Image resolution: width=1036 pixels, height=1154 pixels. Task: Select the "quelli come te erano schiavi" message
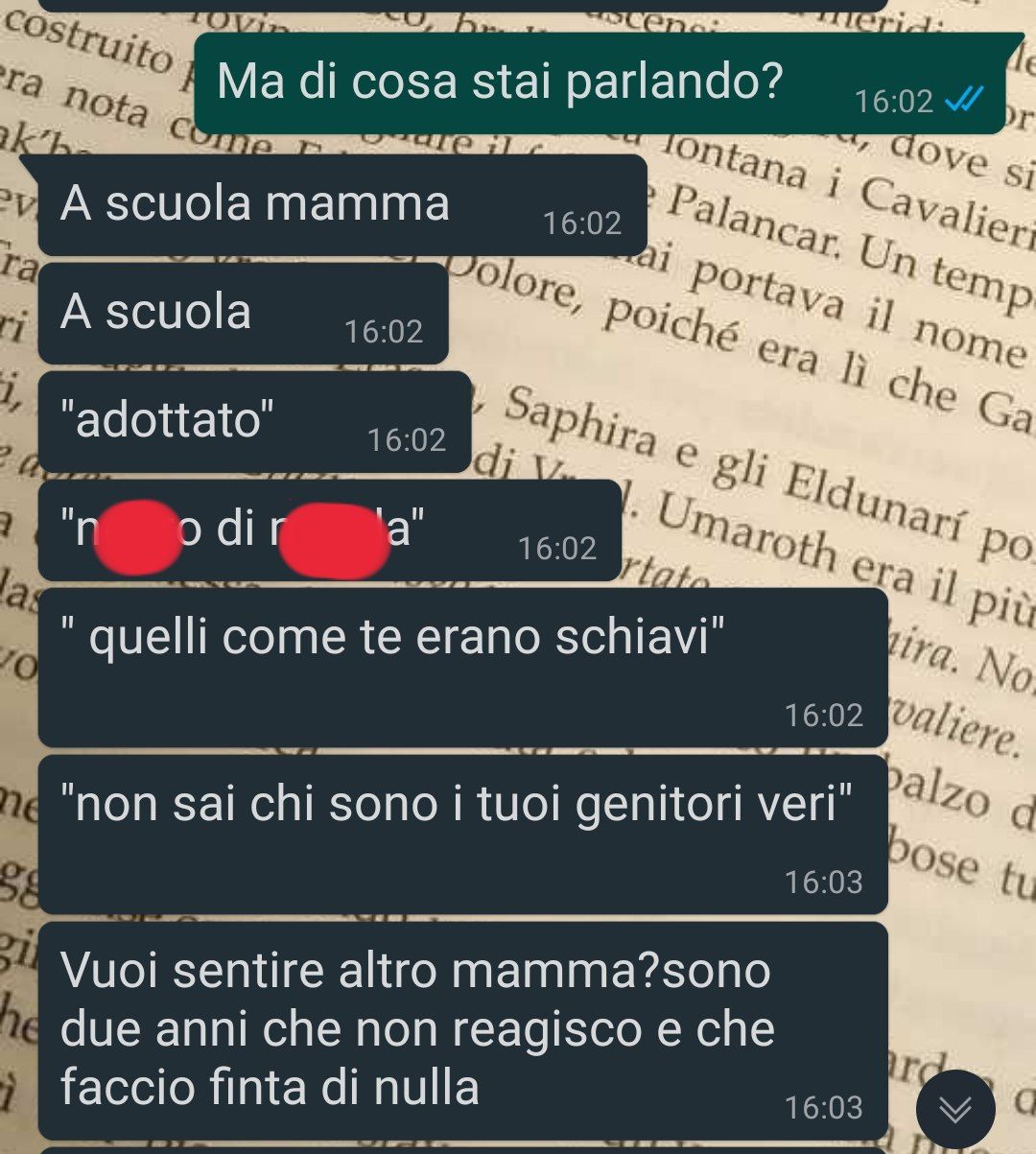point(462,668)
